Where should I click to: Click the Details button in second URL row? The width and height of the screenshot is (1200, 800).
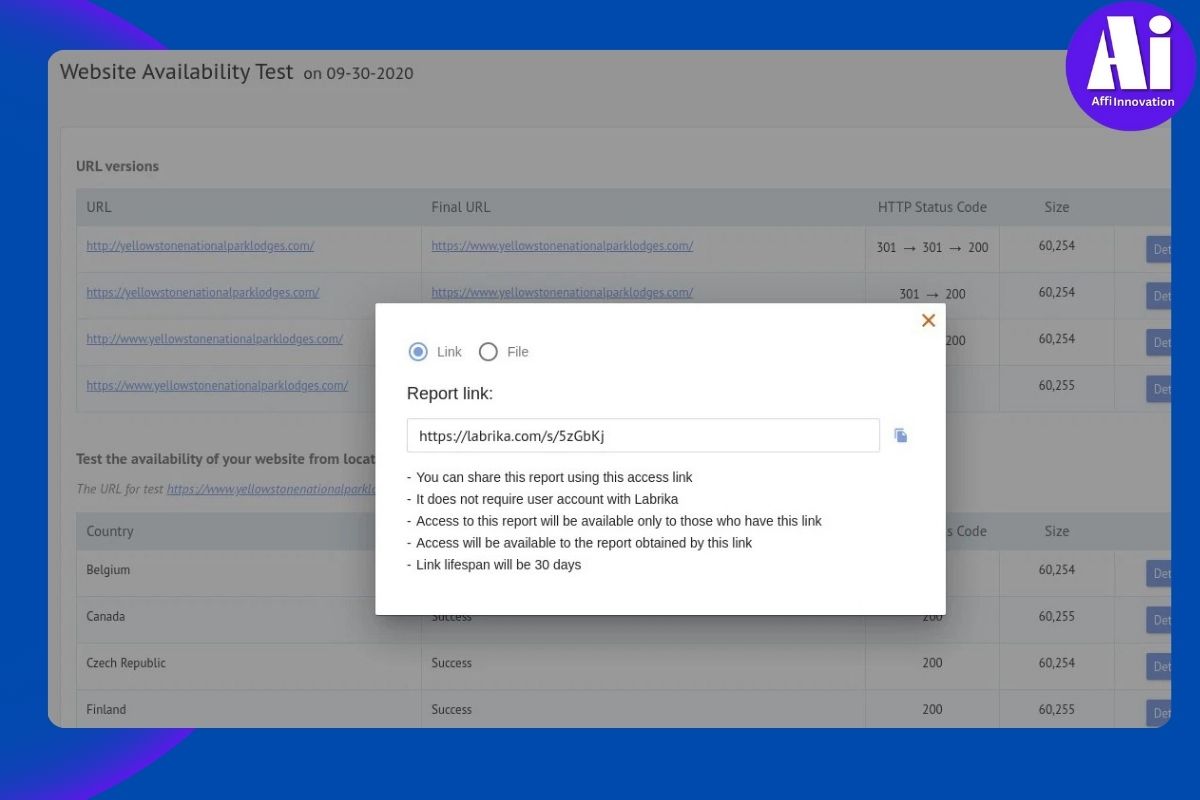pyautogui.click(x=1159, y=296)
